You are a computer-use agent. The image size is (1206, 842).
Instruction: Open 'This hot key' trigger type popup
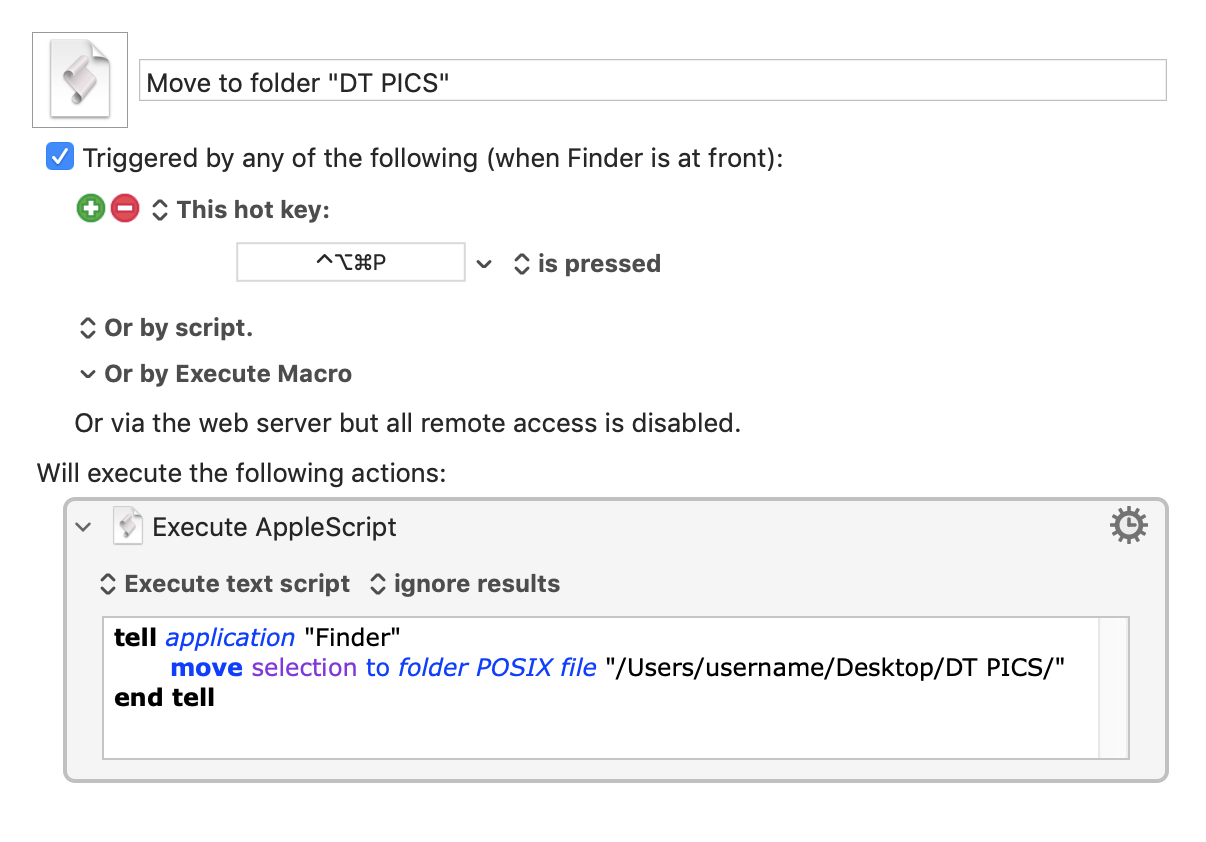(x=241, y=210)
